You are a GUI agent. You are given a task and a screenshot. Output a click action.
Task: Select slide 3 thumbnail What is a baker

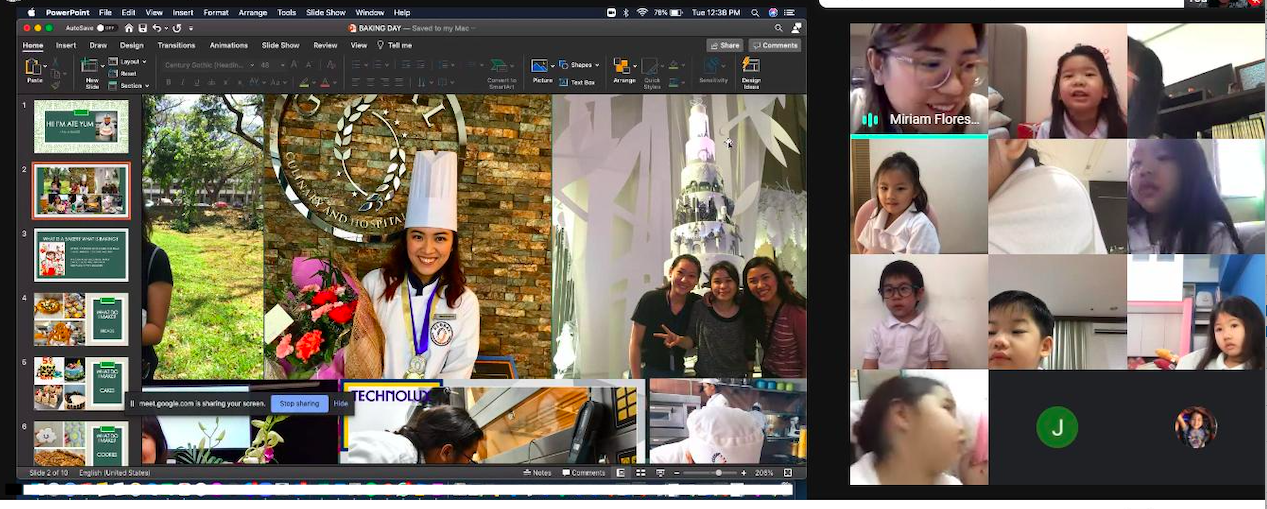[x=81, y=255]
